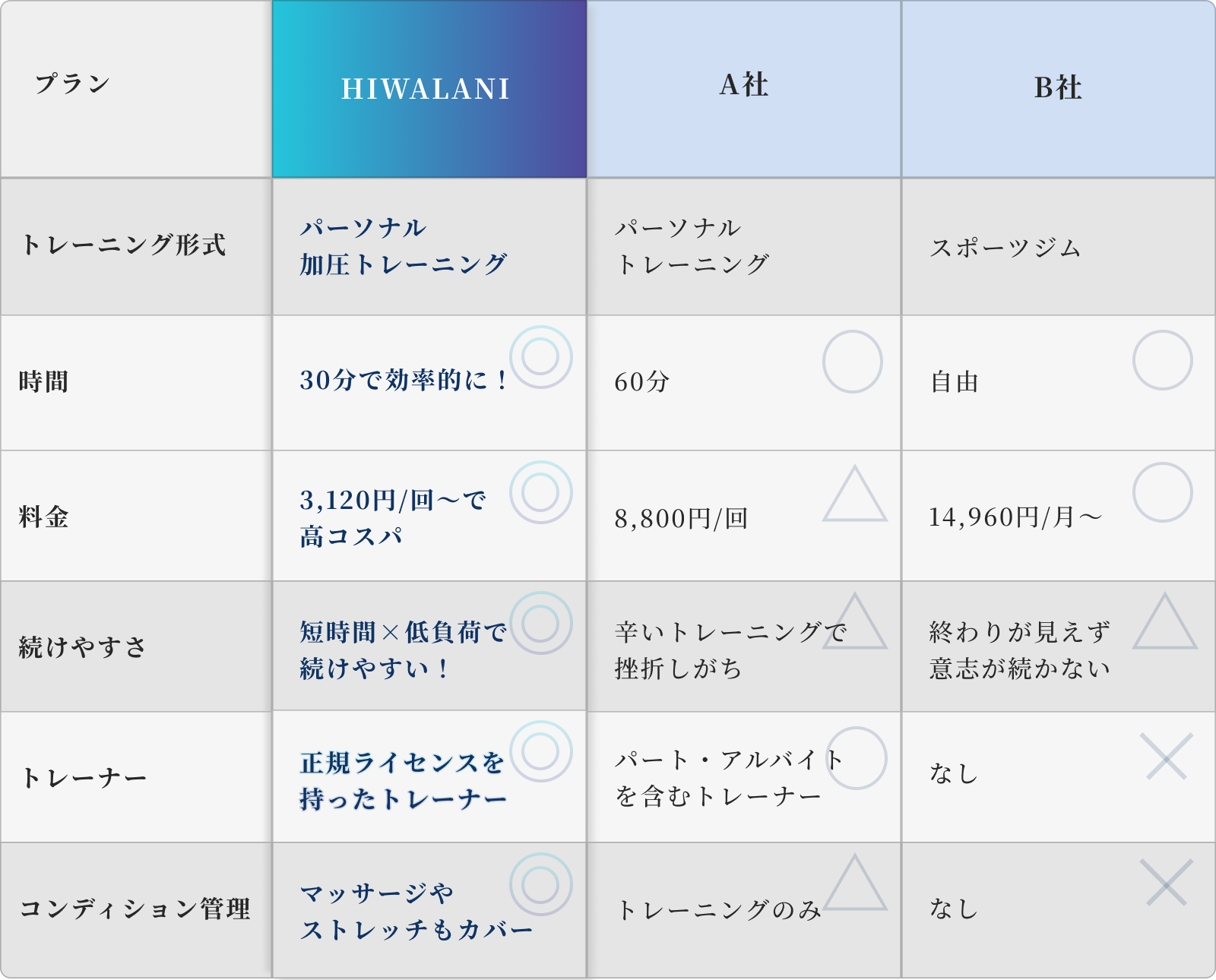Click the 料金 row label
The height and width of the screenshot is (980, 1216).
click(x=44, y=517)
